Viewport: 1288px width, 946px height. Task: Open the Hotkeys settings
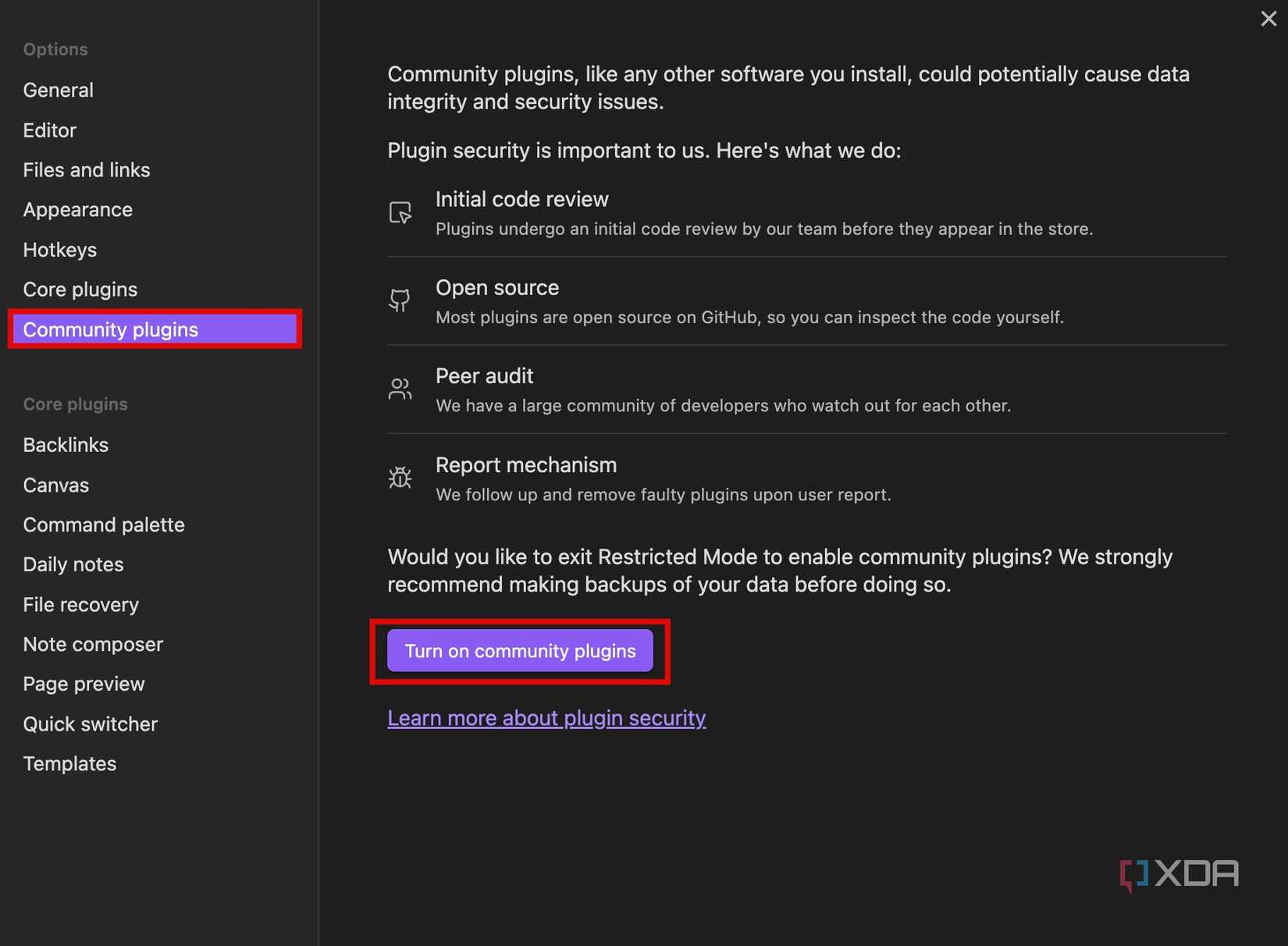point(60,250)
